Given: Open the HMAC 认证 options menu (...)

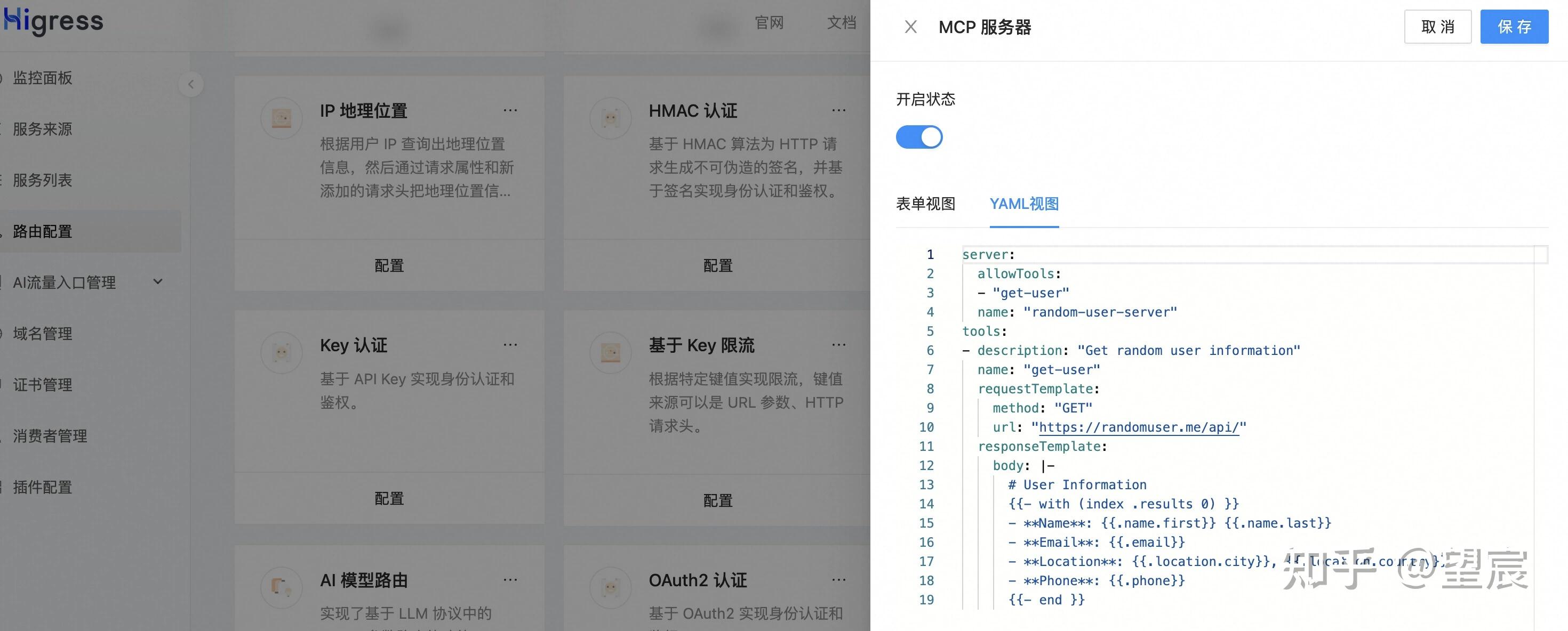Looking at the screenshot, I should click(x=839, y=110).
